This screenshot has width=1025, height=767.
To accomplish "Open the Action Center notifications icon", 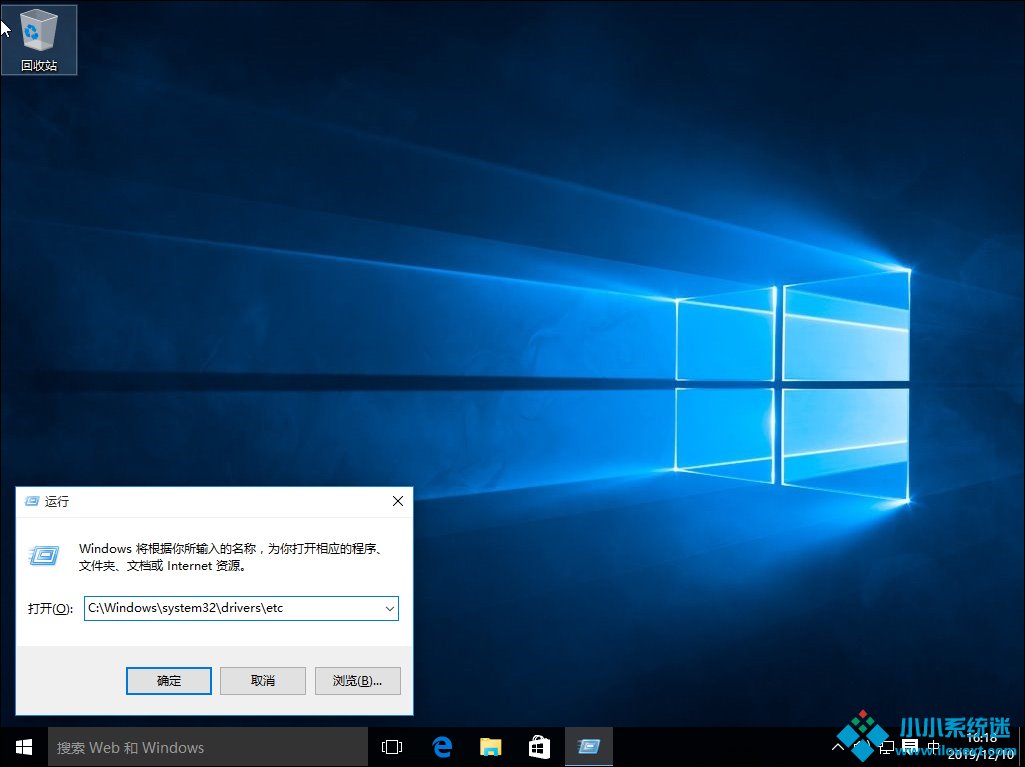I will [909, 747].
